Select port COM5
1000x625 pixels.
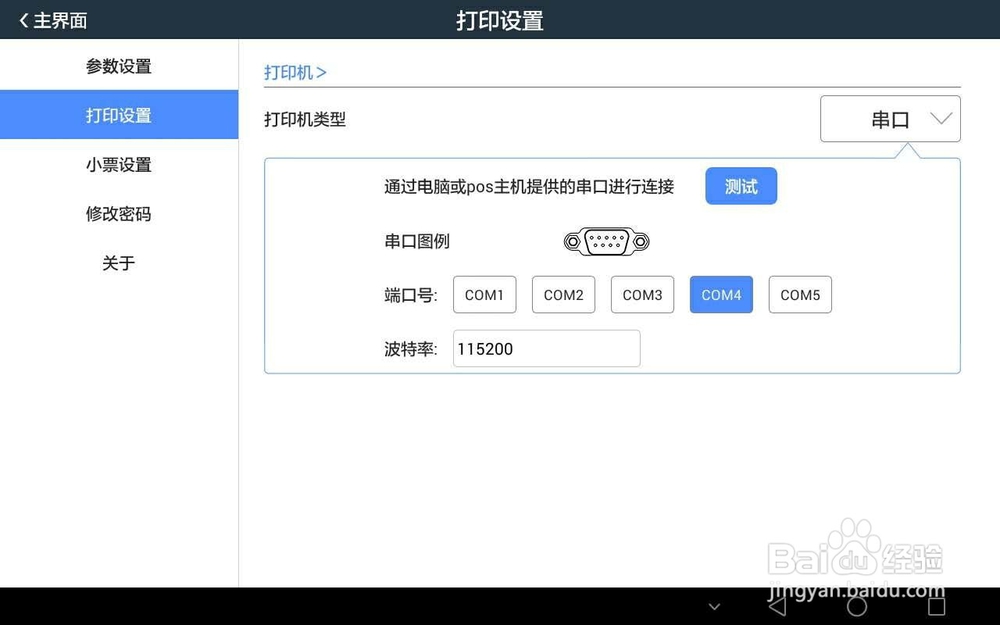coord(800,295)
